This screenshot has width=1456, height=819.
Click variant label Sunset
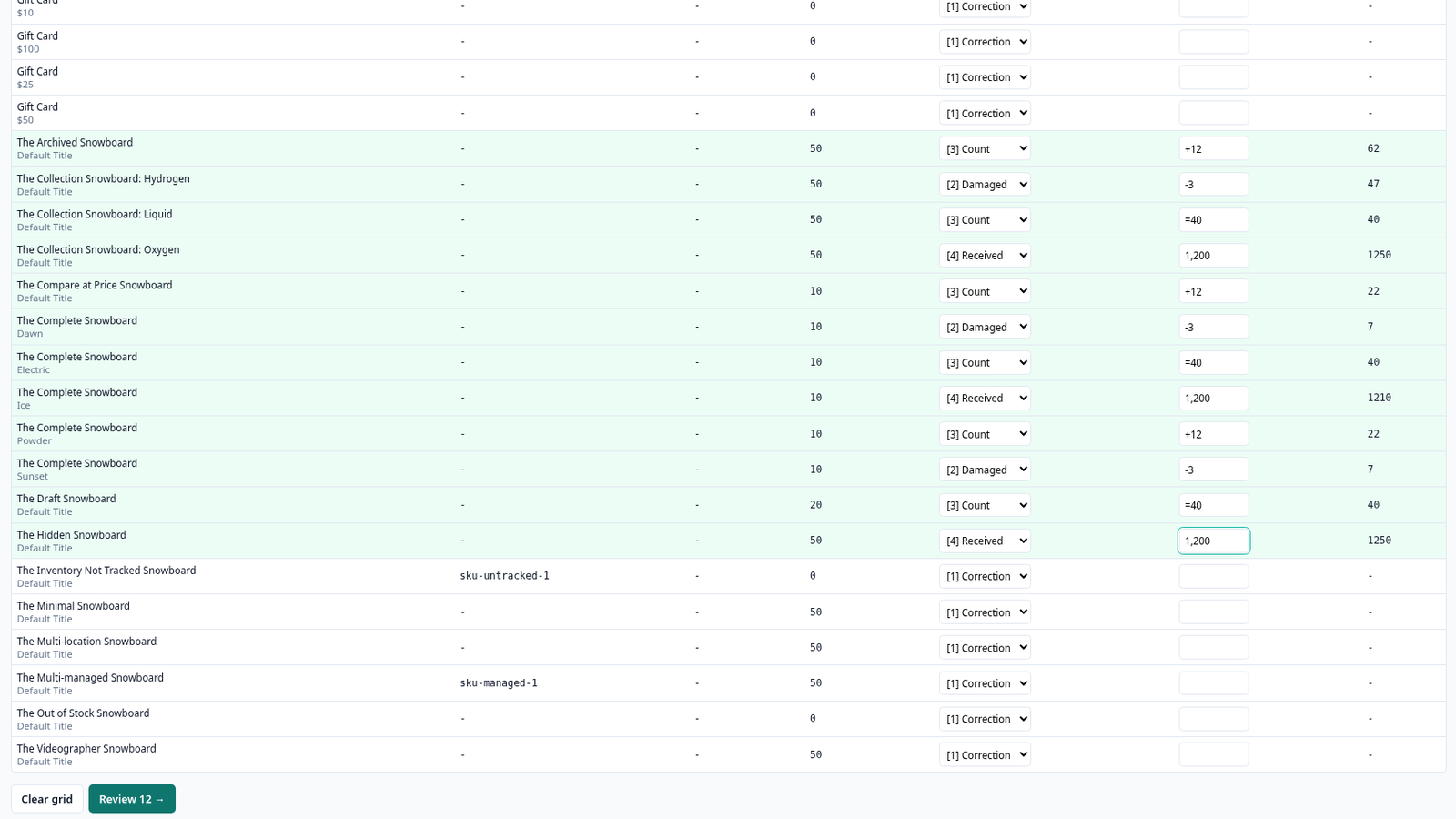32,477
